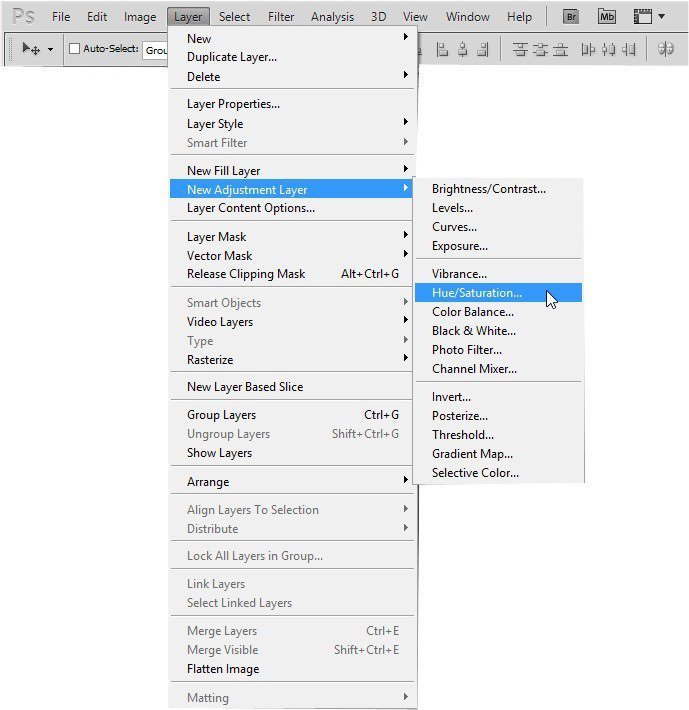Screen dimensions: 689x710
Task: Click the View Extras filmstrip icon
Action: tap(642, 17)
